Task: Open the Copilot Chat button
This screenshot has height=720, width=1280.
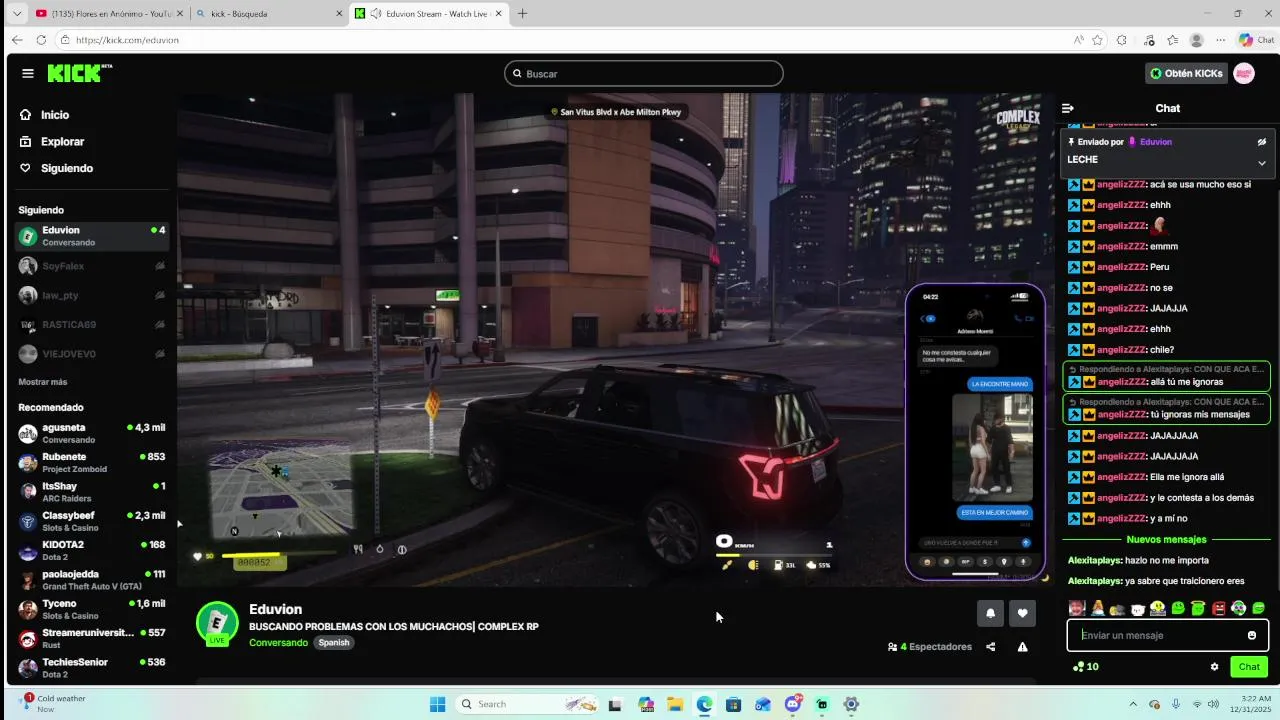Action: point(1258,40)
